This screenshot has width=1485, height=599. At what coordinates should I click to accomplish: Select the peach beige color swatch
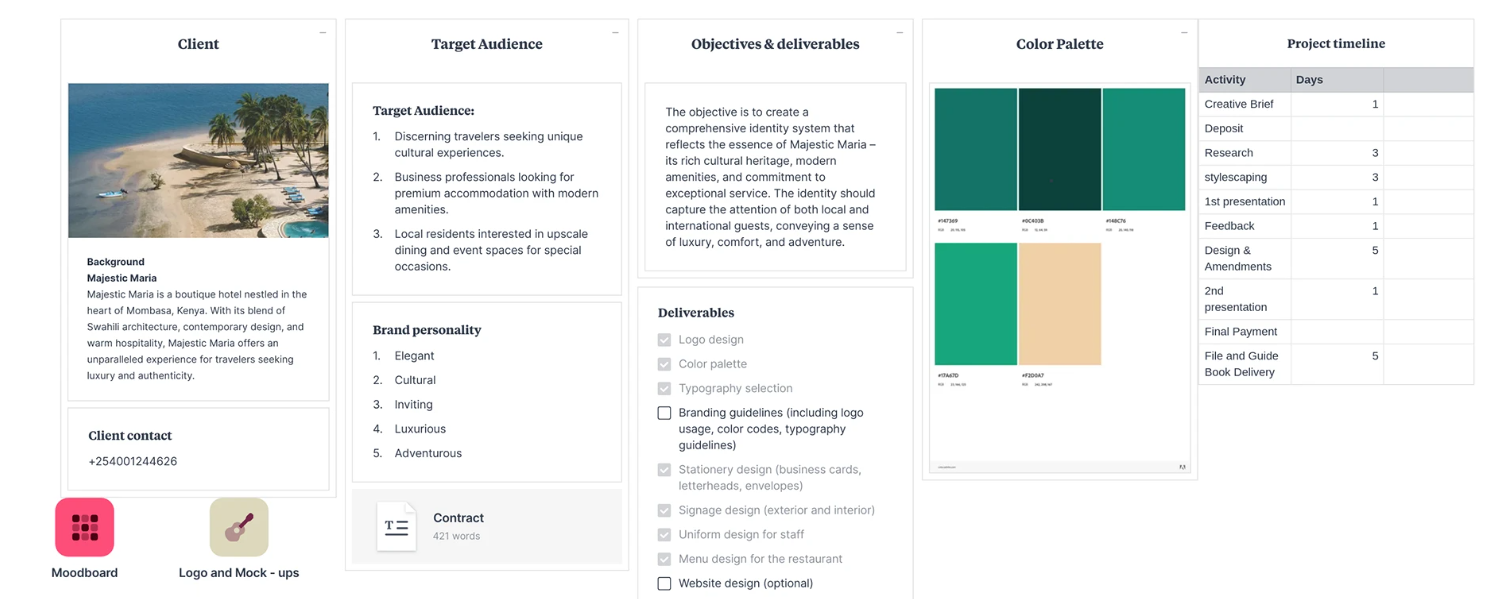[1059, 304]
